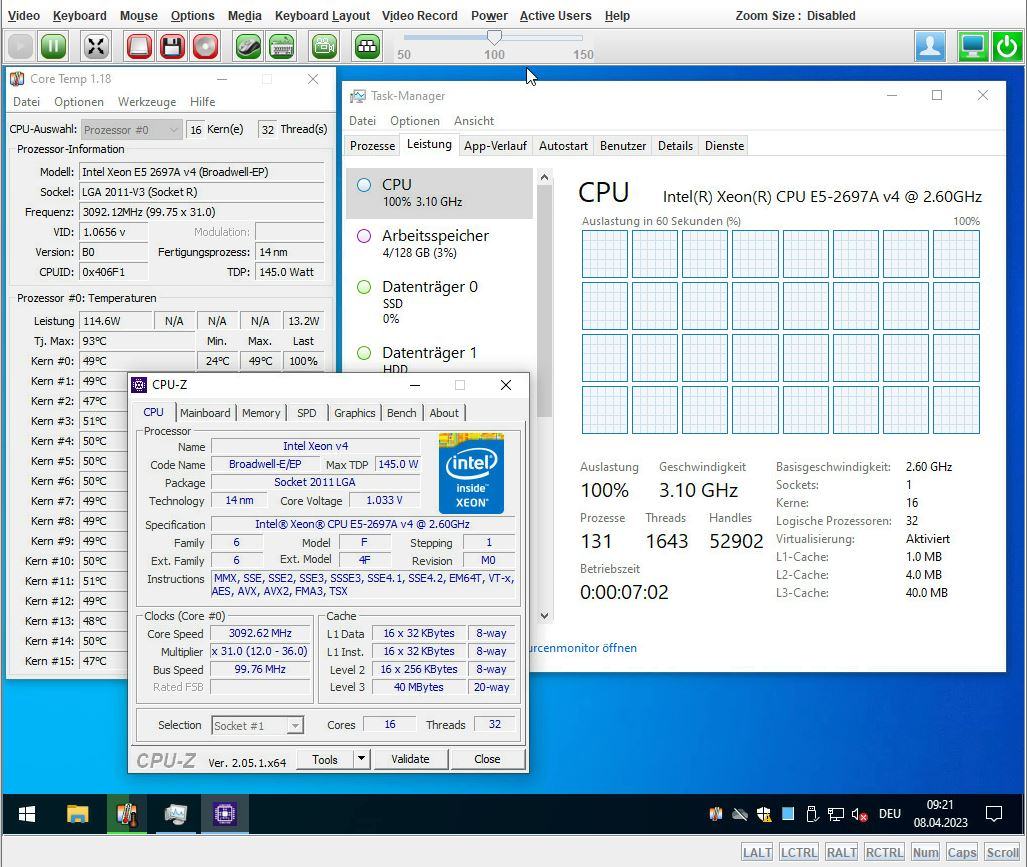The image size is (1027, 867).
Task: Switch to Task Manager in the taskbar
Action: (x=176, y=814)
